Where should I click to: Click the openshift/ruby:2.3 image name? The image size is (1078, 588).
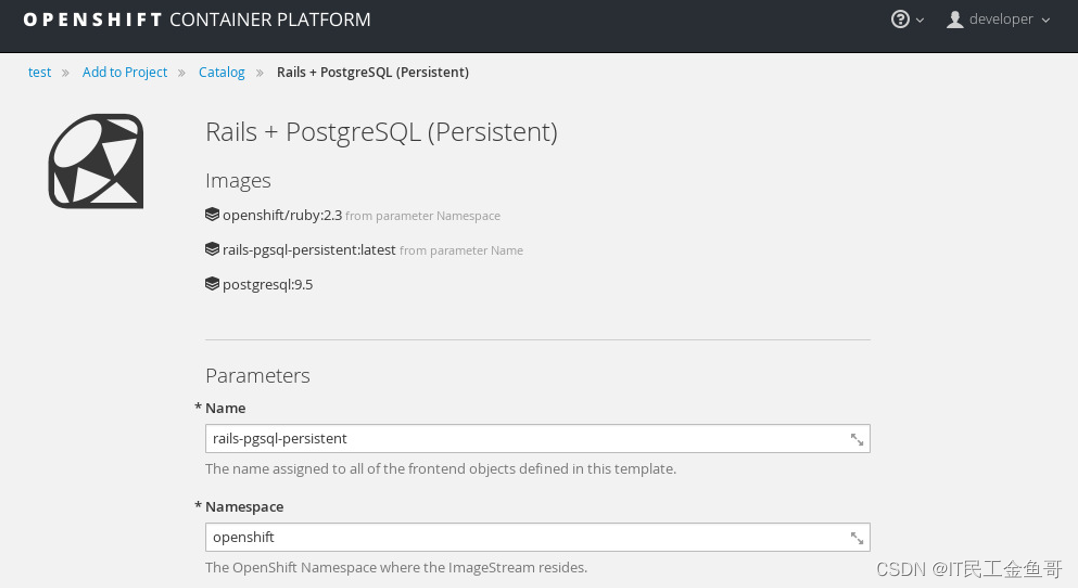click(x=282, y=215)
